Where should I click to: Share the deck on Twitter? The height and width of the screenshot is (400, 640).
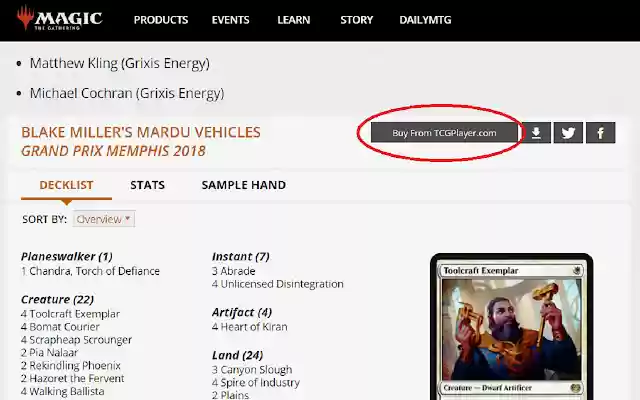pos(568,133)
